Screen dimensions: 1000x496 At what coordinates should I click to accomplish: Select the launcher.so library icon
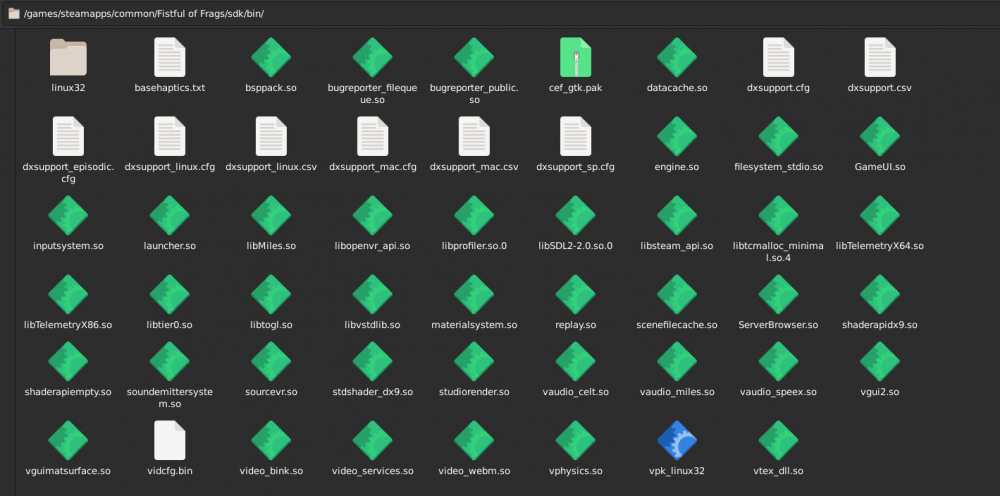[170, 215]
